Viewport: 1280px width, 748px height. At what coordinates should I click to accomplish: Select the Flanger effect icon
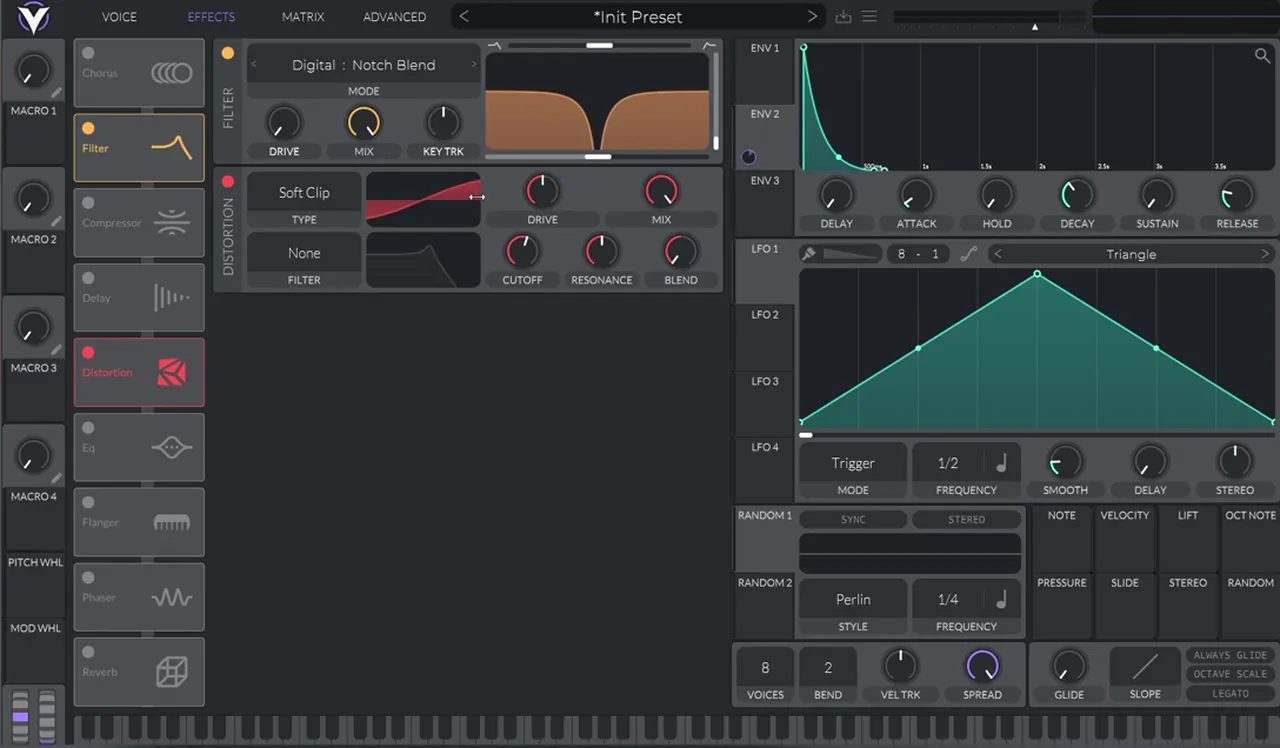tap(171, 522)
